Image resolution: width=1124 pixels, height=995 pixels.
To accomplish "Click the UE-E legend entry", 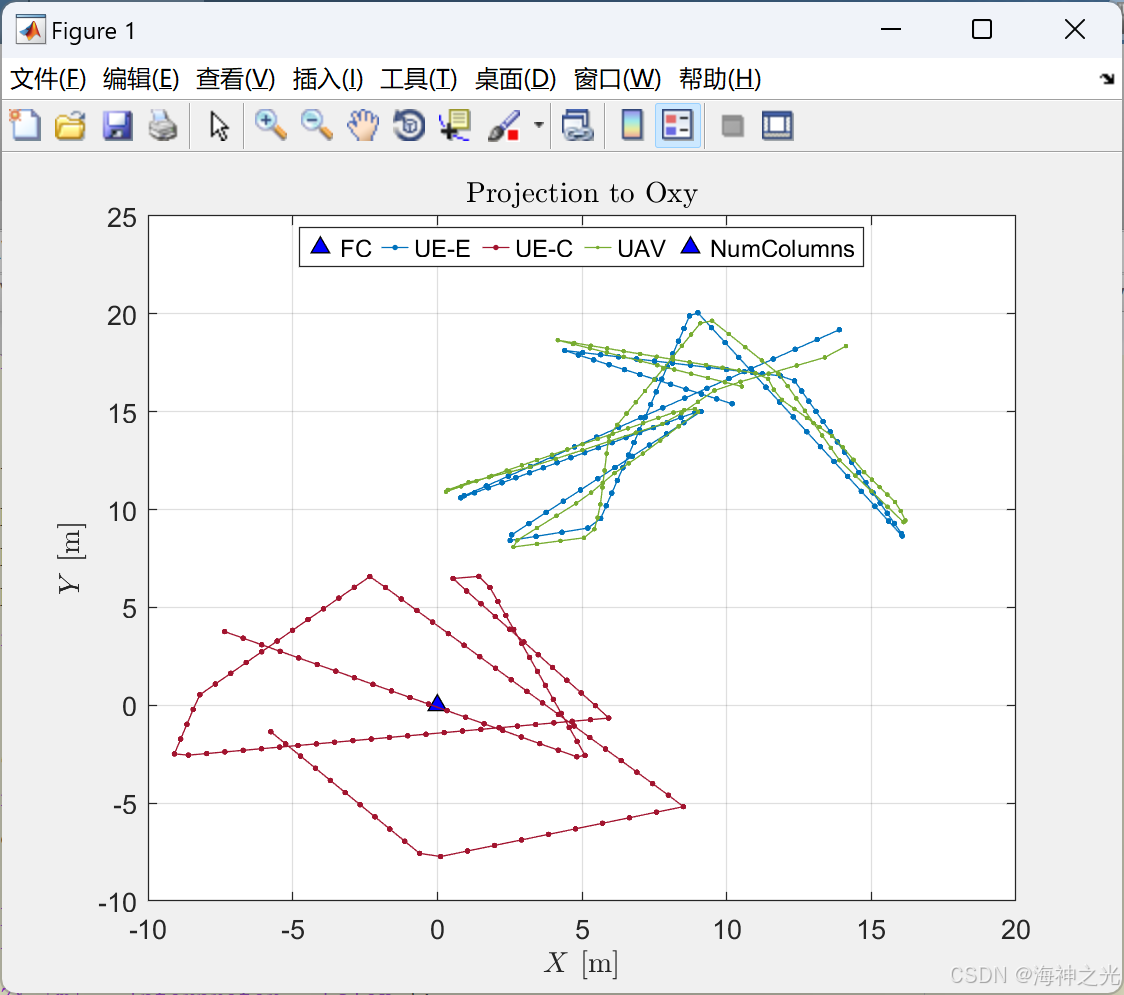I will 426,248.
